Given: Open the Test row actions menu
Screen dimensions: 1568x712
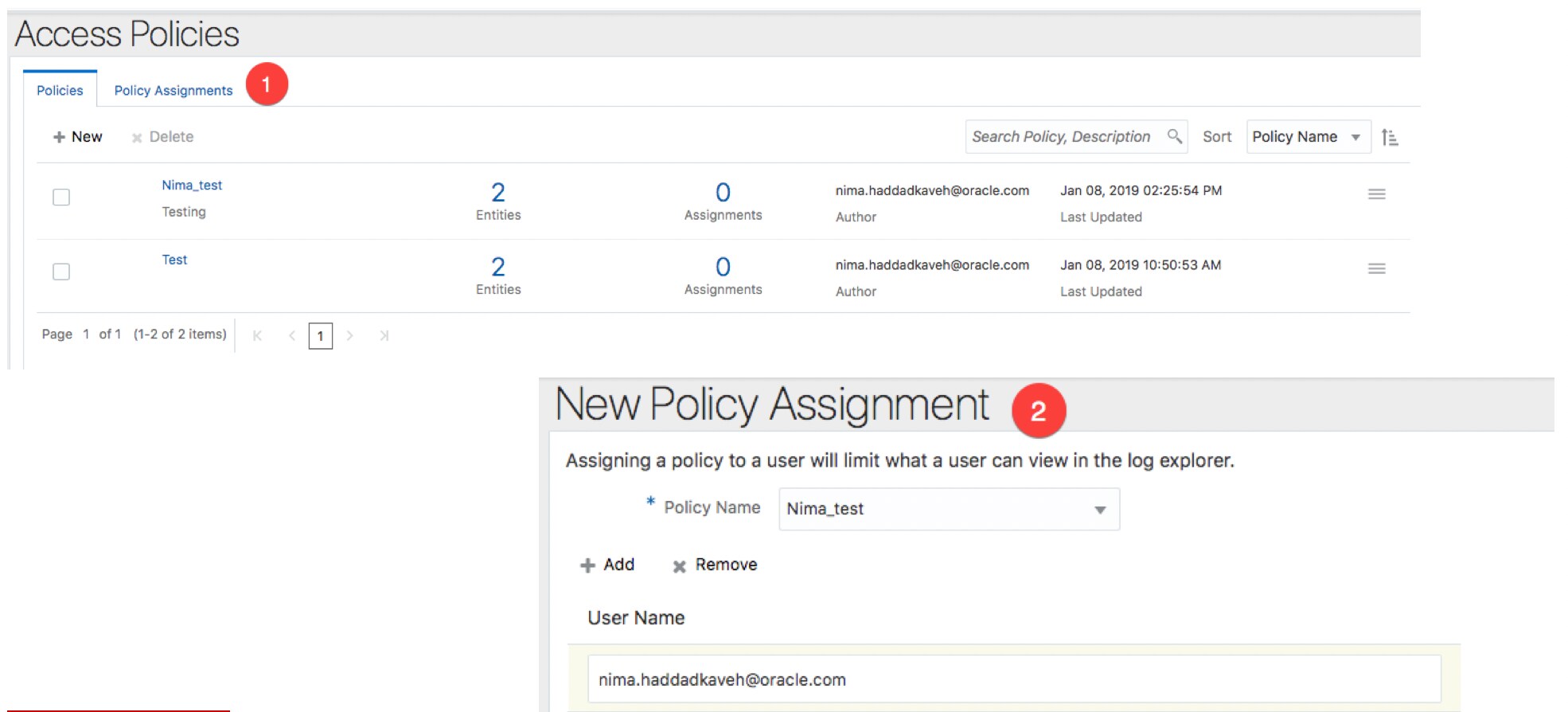Looking at the screenshot, I should point(1376,269).
